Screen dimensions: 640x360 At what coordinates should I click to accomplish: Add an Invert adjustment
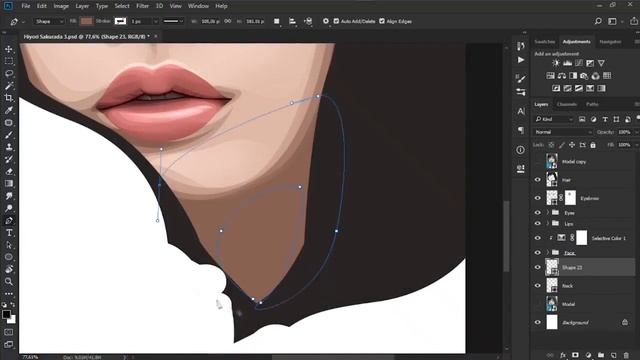556,88
